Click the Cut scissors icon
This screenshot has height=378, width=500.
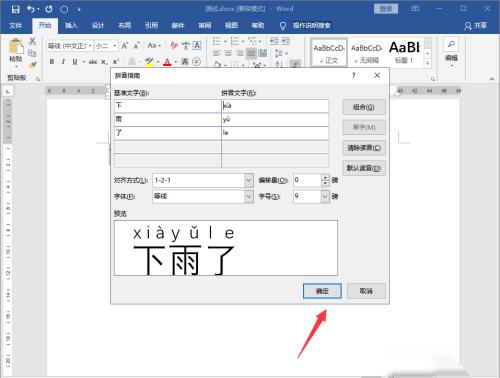coord(32,41)
